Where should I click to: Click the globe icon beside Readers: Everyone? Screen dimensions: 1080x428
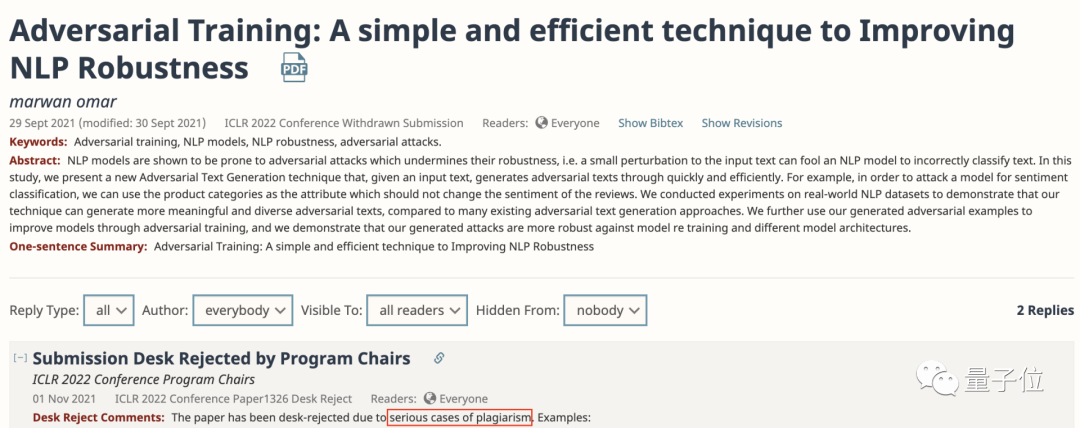(x=541, y=123)
